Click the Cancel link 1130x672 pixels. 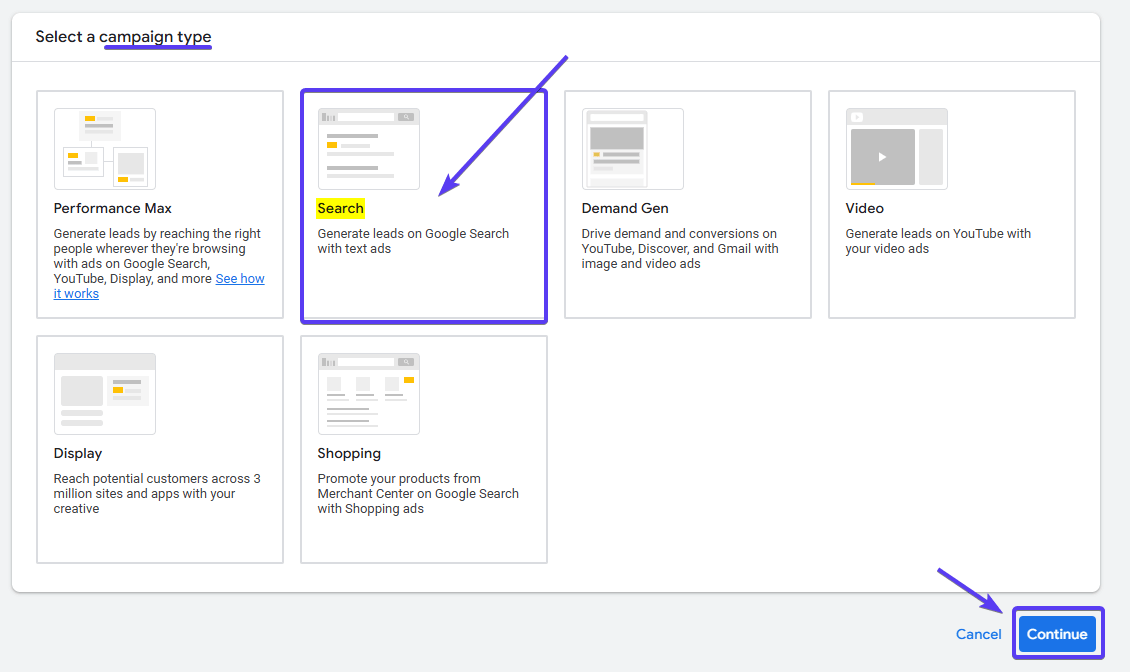tap(978, 634)
